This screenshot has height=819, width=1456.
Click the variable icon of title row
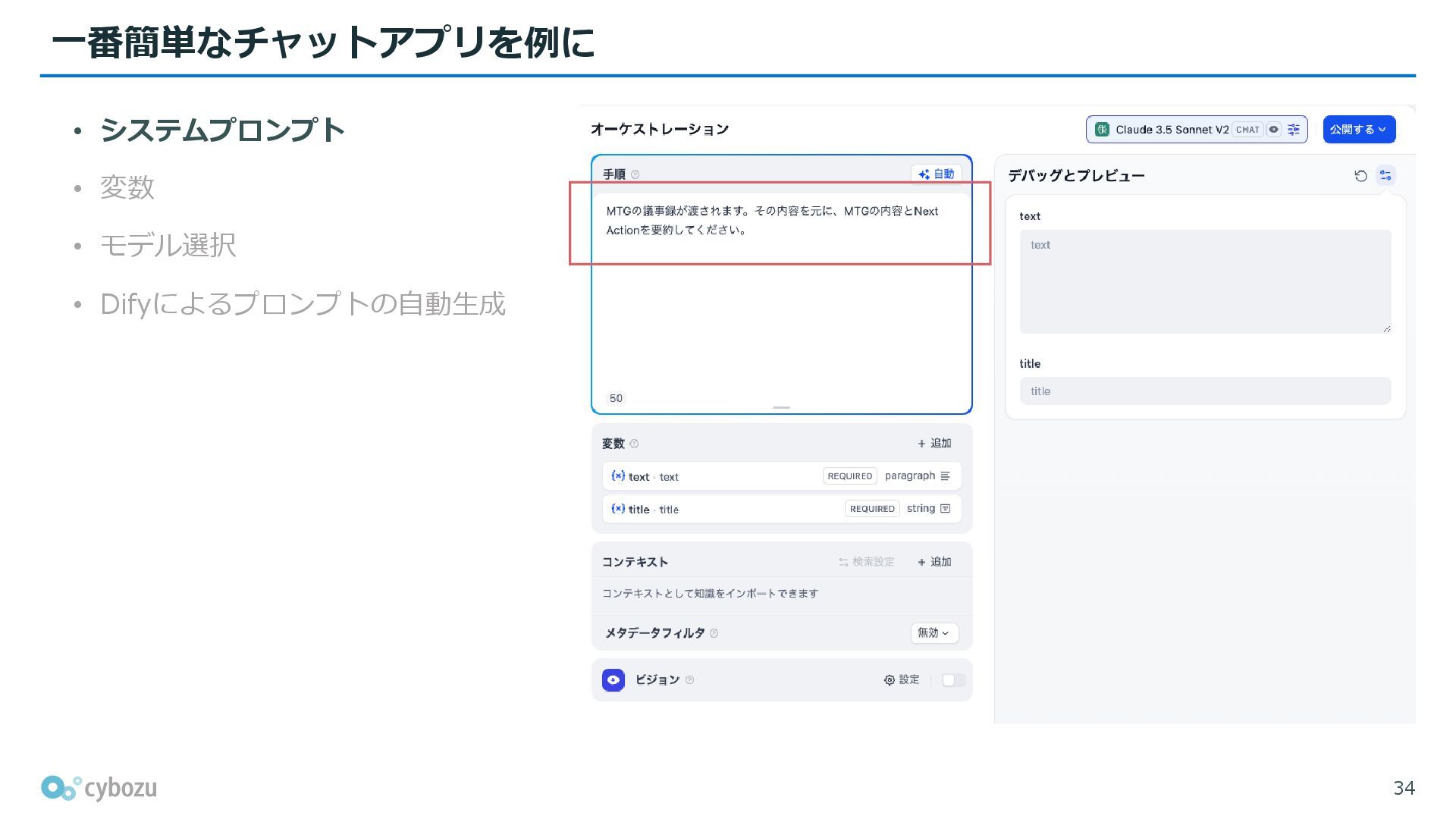[x=618, y=508]
